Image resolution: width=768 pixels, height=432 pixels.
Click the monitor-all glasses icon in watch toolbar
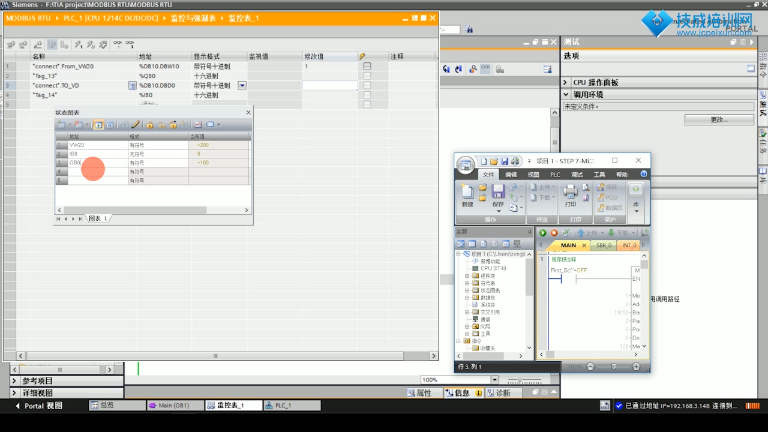click(x=118, y=45)
